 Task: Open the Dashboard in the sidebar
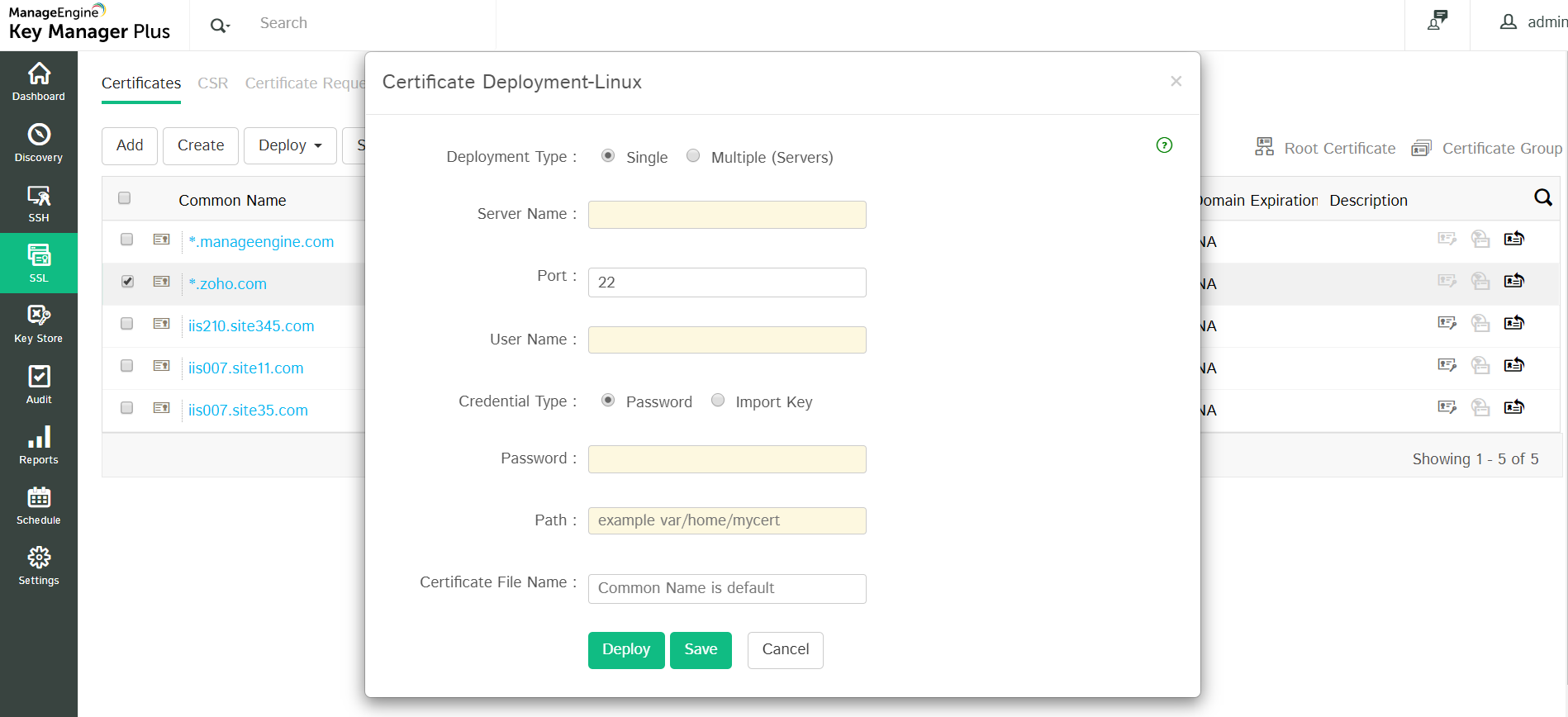[39, 82]
